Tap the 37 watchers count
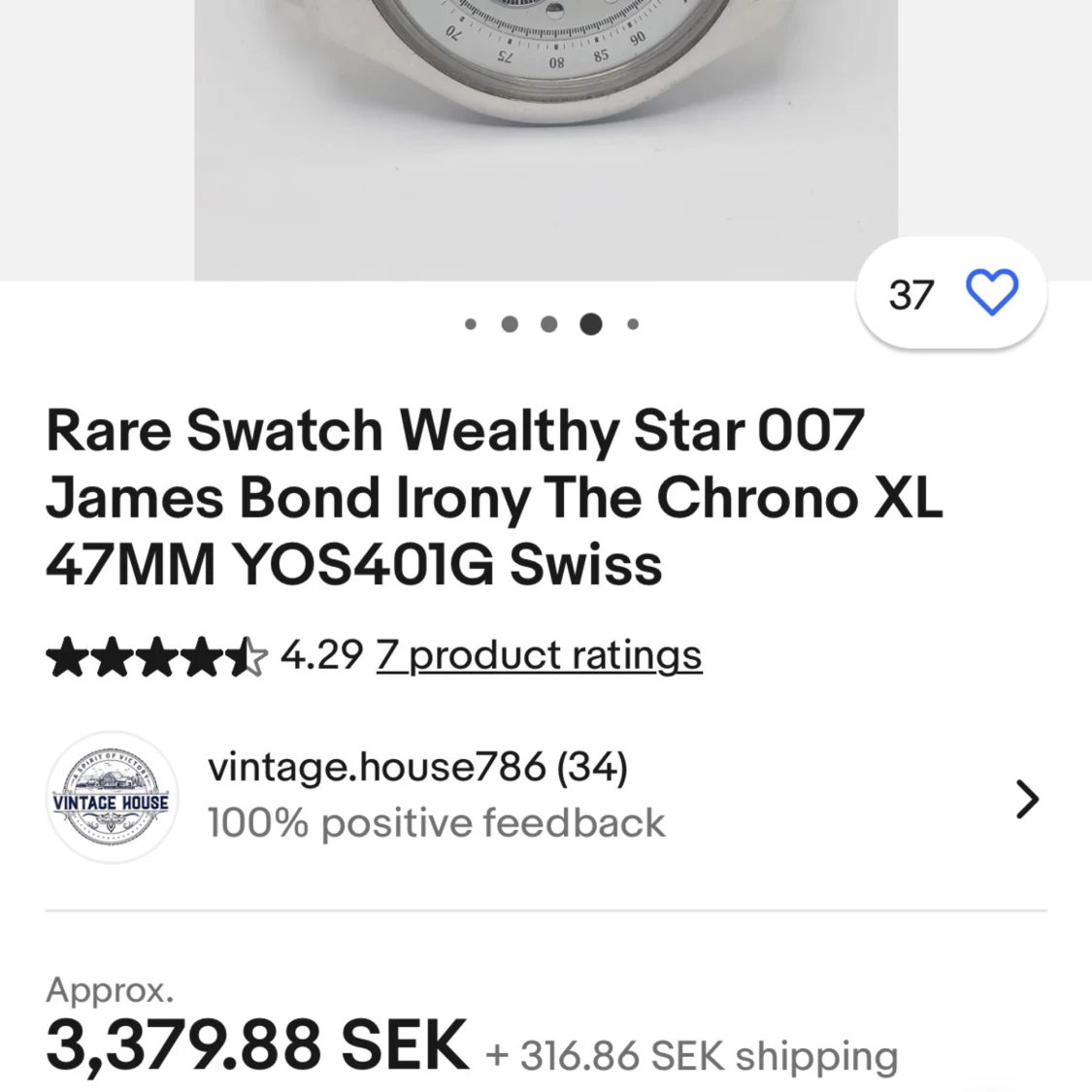 (910, 295)
